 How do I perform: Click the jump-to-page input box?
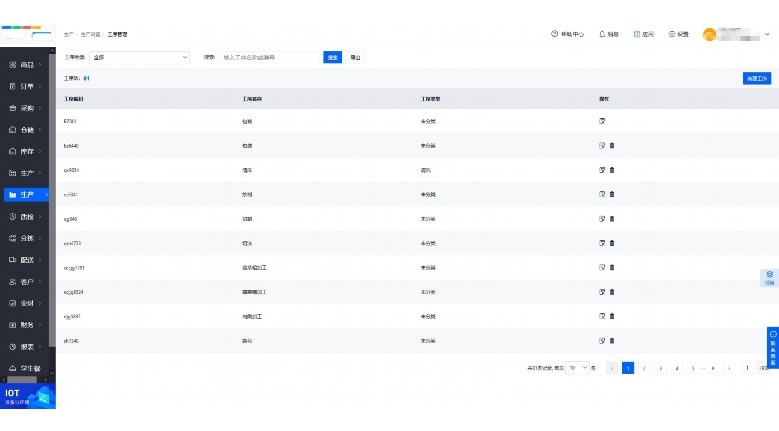(x=747, y=368)
